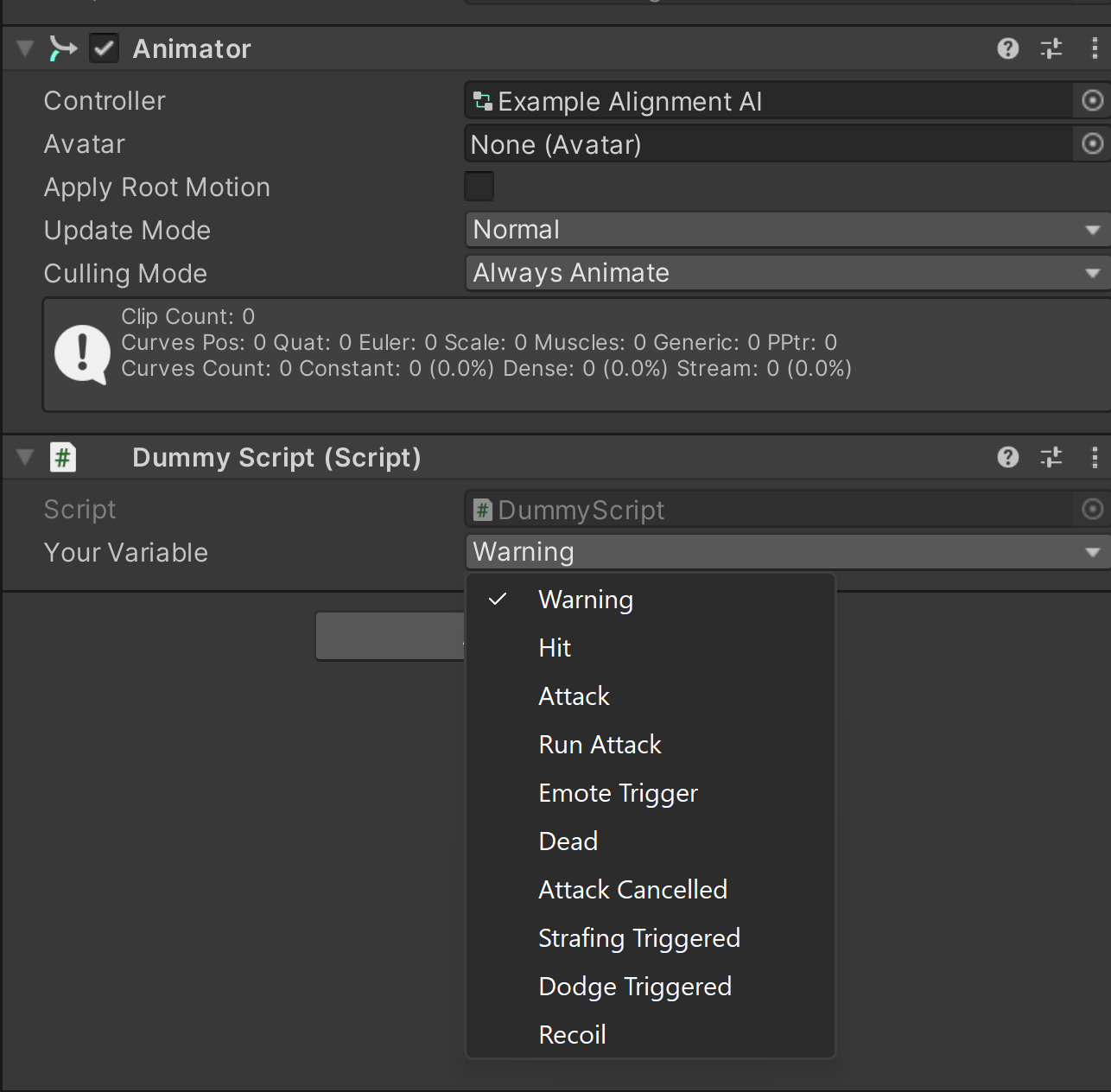The height and width of the screenshot is (1092, 1111).
Task: Open Dummy Script help reference
Action: (1007, 457)
